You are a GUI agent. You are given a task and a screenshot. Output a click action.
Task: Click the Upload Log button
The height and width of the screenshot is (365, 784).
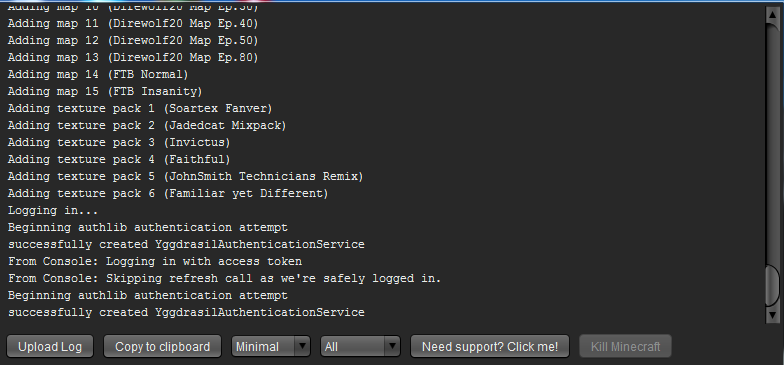click(x=50, y=346)
